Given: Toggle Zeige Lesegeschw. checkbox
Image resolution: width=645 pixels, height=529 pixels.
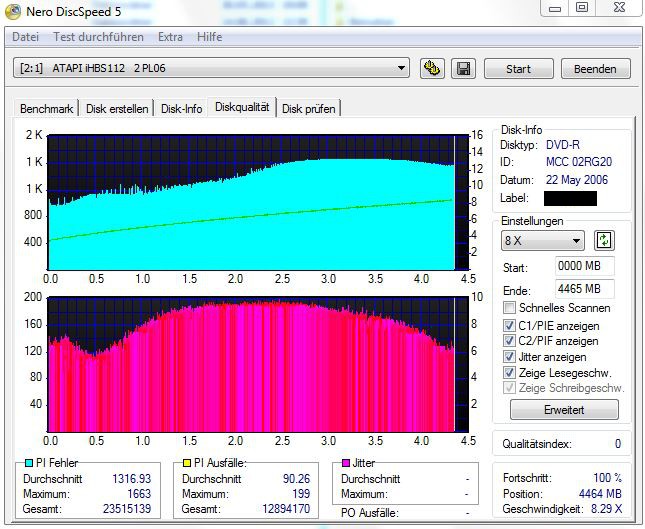Looking at the screenshot, I should point(509,372).
